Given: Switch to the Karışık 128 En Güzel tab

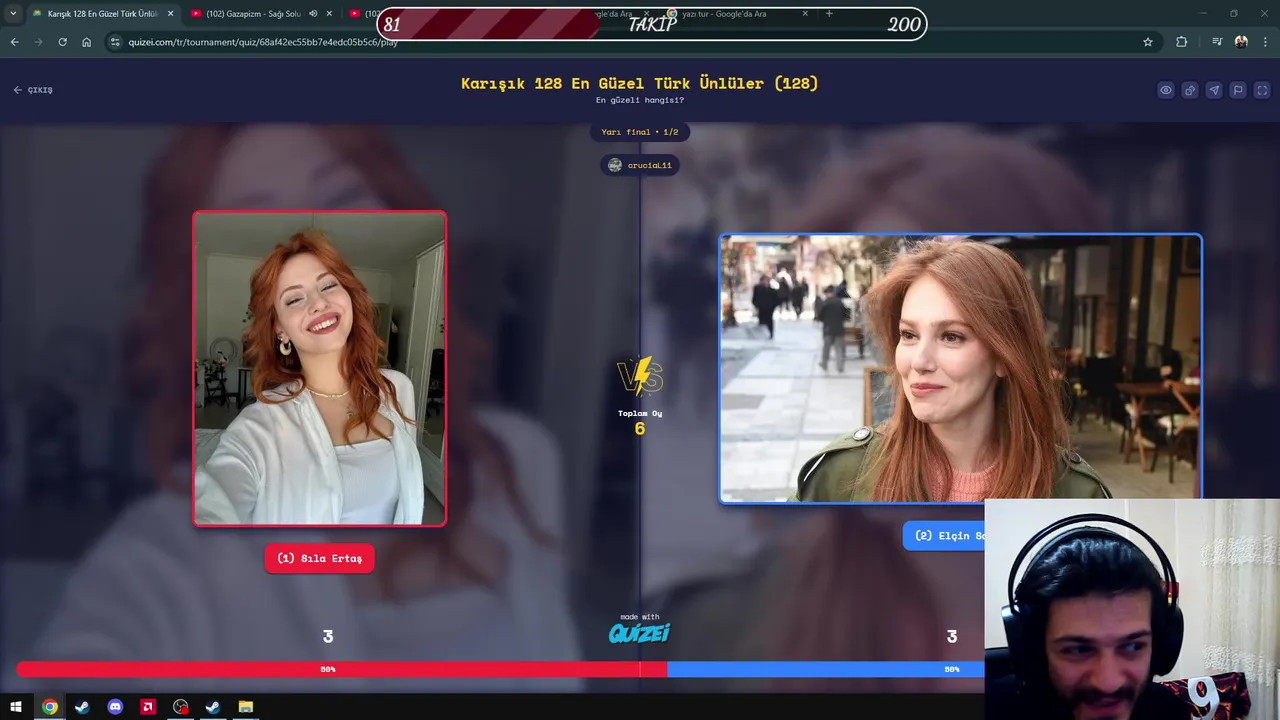Looking at the screenshot, I should (100, 14).
